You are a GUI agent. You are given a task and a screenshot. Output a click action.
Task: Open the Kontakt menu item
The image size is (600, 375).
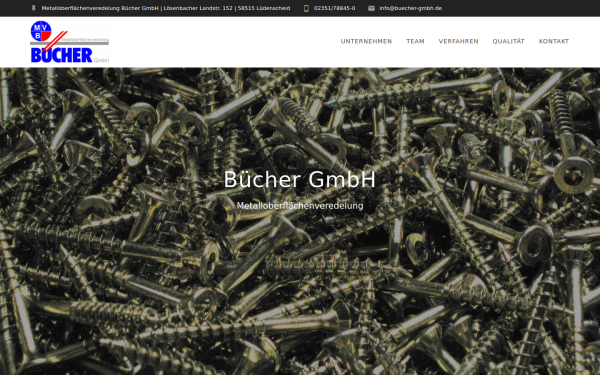pos(554,41)
